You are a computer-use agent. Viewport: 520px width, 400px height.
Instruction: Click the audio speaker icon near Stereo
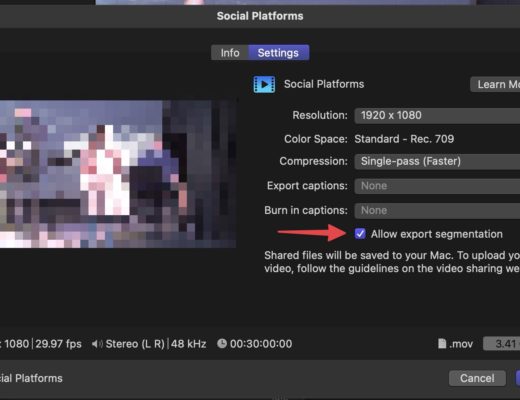97,344
